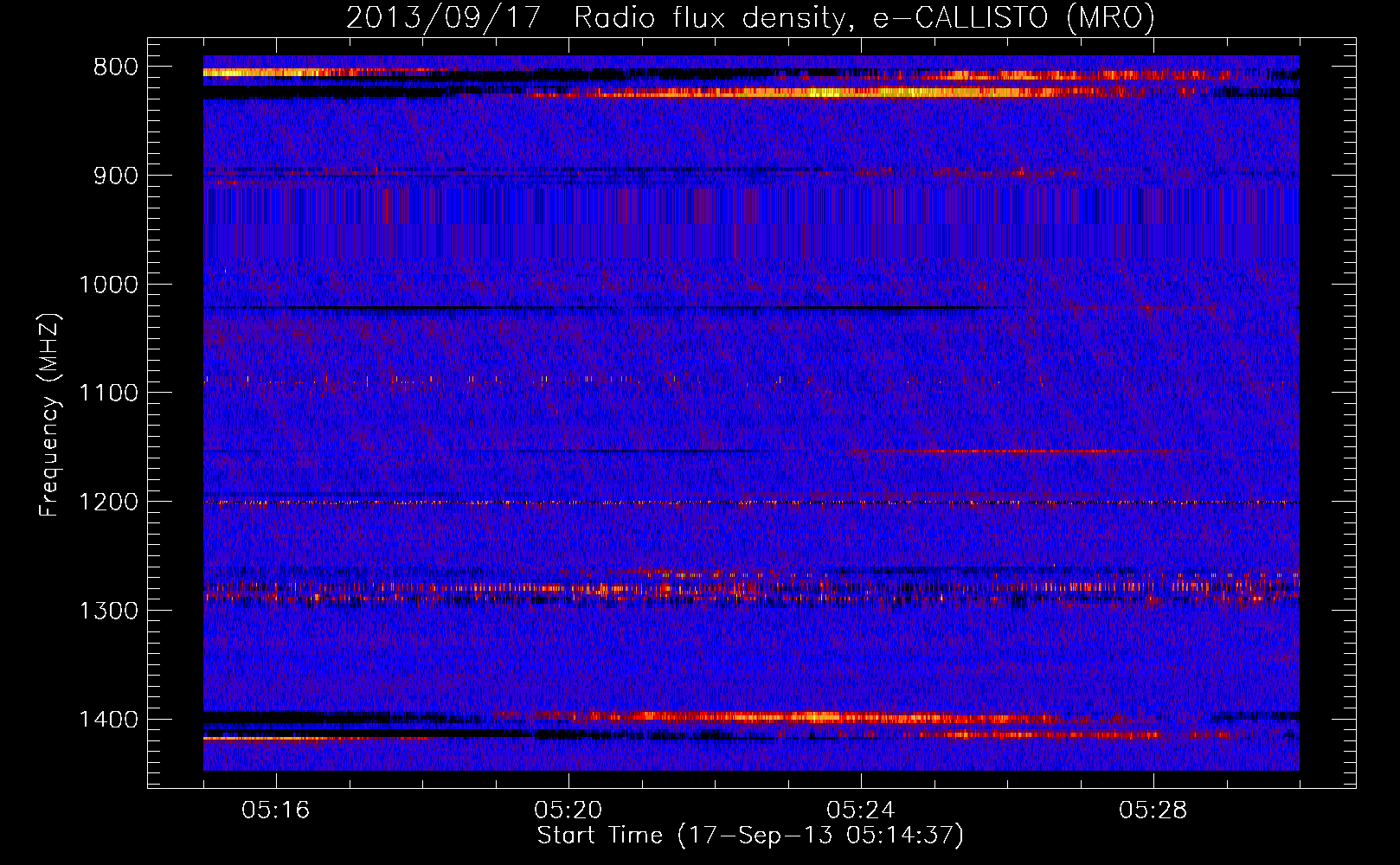Screen dimensions: 1400x865
Task: Click the 05:20 time tick label
Action: tap(568, 811)
